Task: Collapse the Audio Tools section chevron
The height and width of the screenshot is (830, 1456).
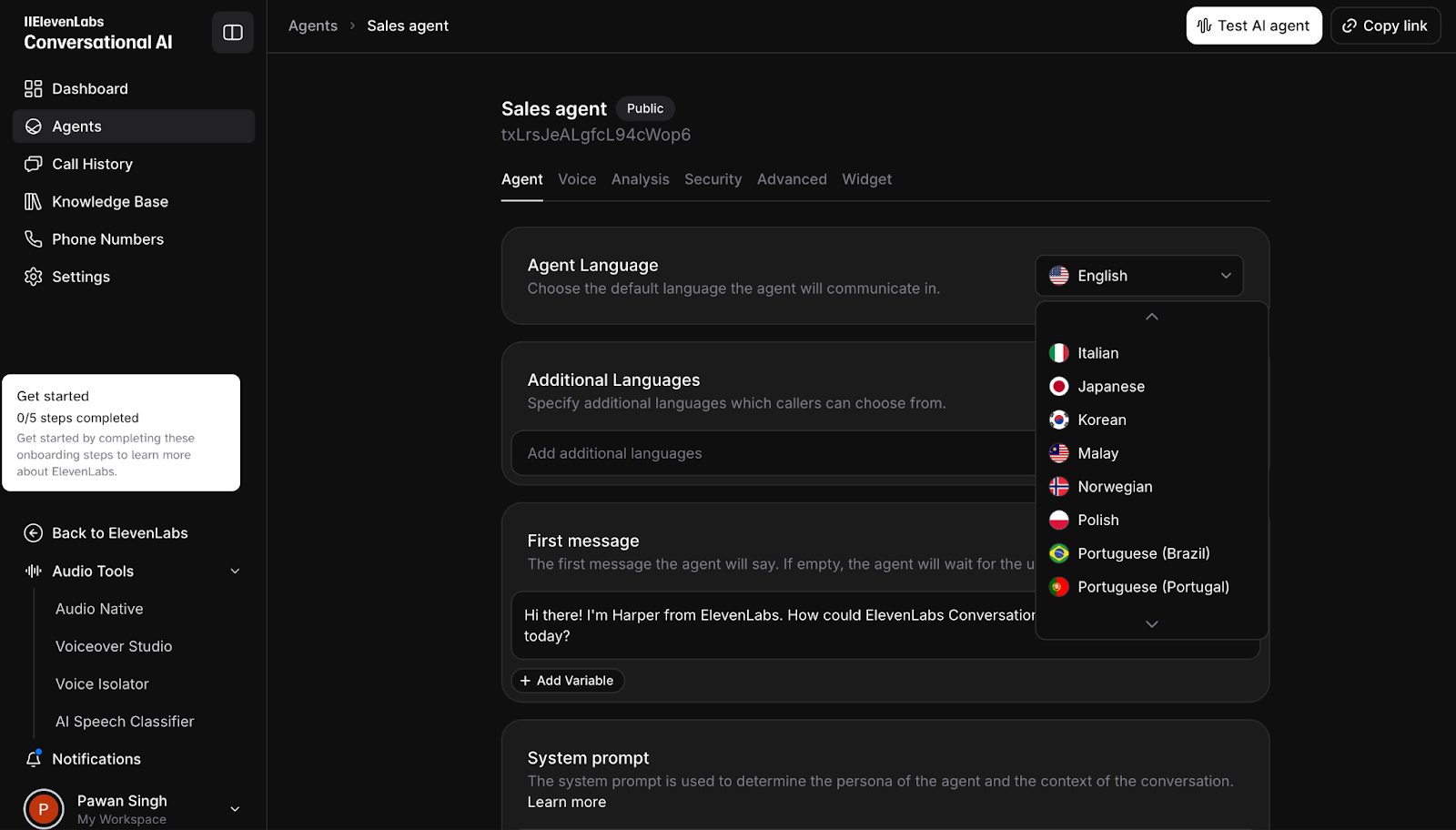Action: point(235,572)
